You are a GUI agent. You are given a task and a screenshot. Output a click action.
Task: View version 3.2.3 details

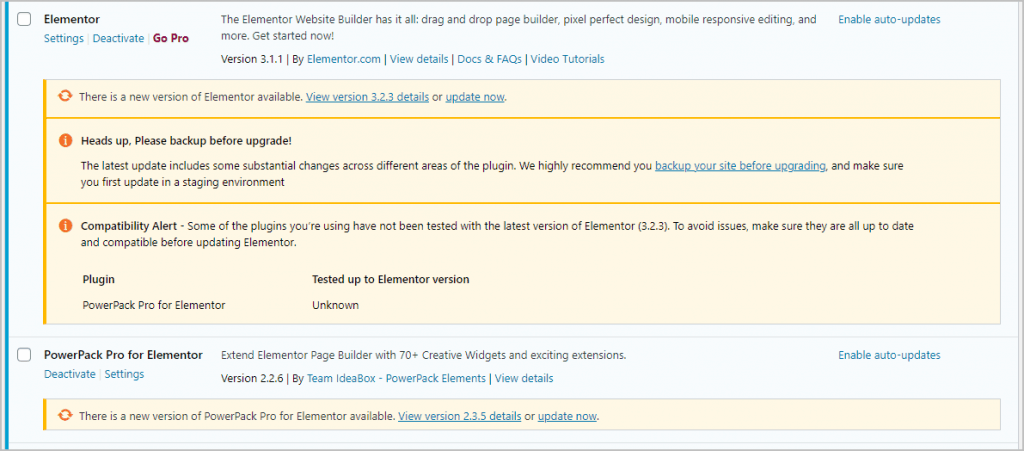pyautogui.click(x=367, y=97)
